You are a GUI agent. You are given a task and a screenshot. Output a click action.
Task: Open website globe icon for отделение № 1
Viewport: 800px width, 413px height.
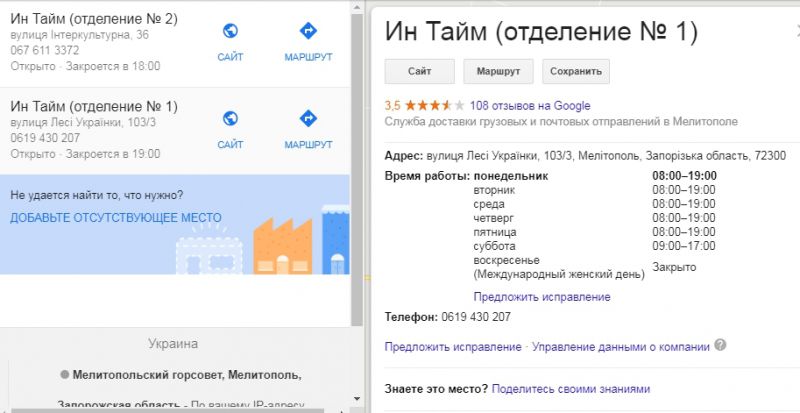(230, 118)
